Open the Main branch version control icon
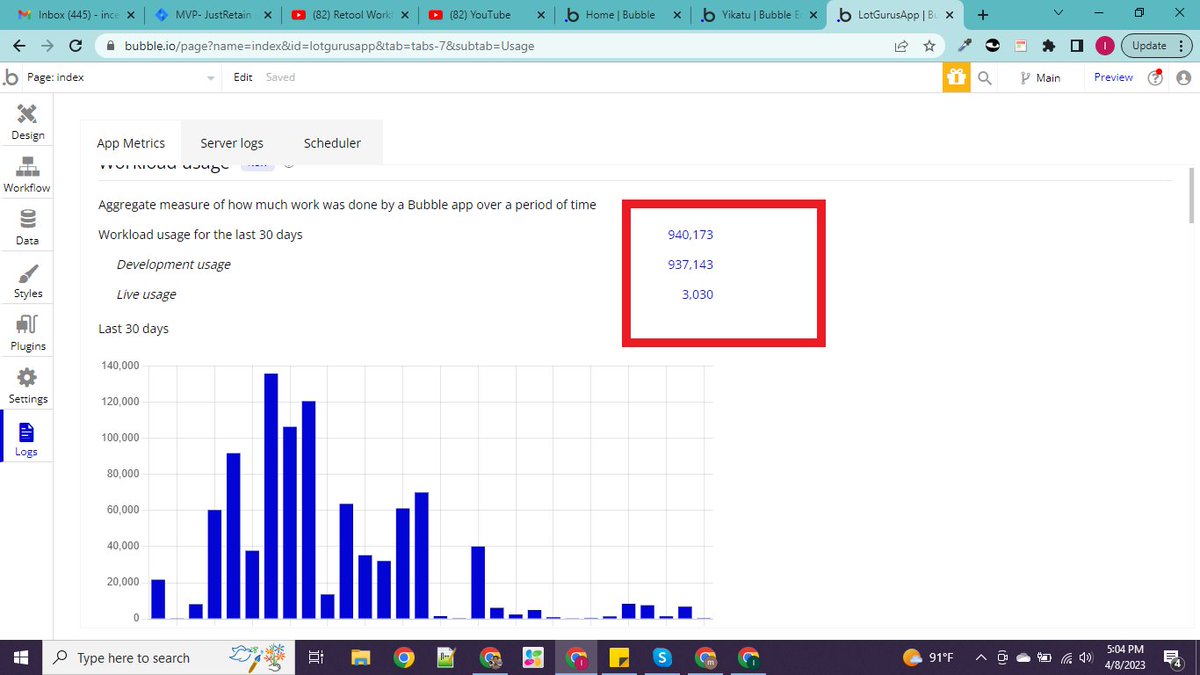The image size is (1200, 675). [x=1040, y=77]
